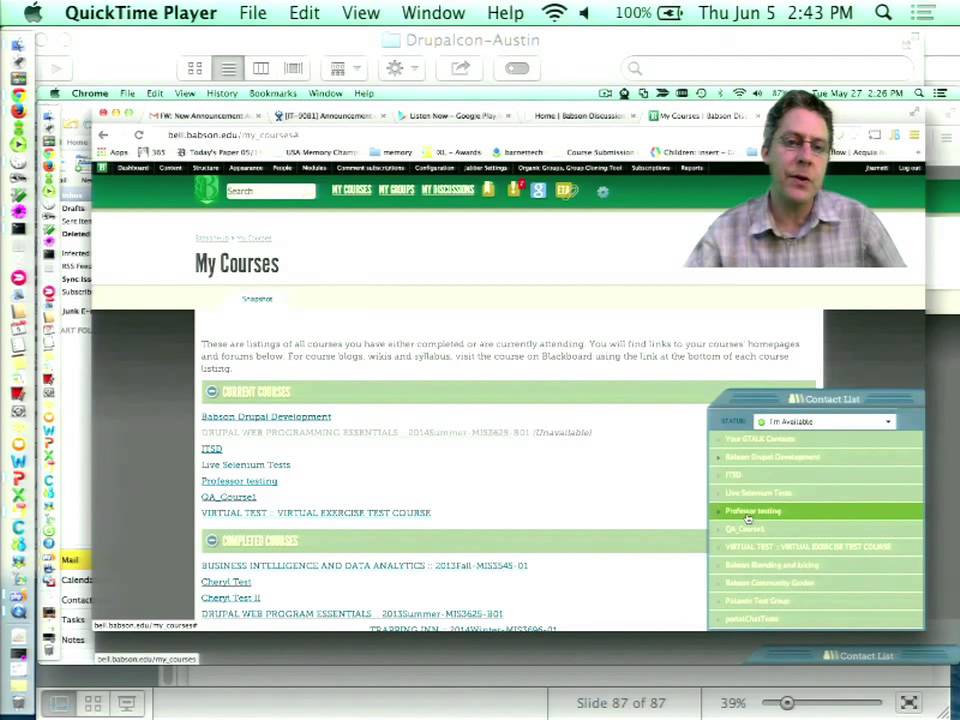Viewport: 960px width, 720px height.
Task: Open Professor testing course link
Action: point(239,481)
